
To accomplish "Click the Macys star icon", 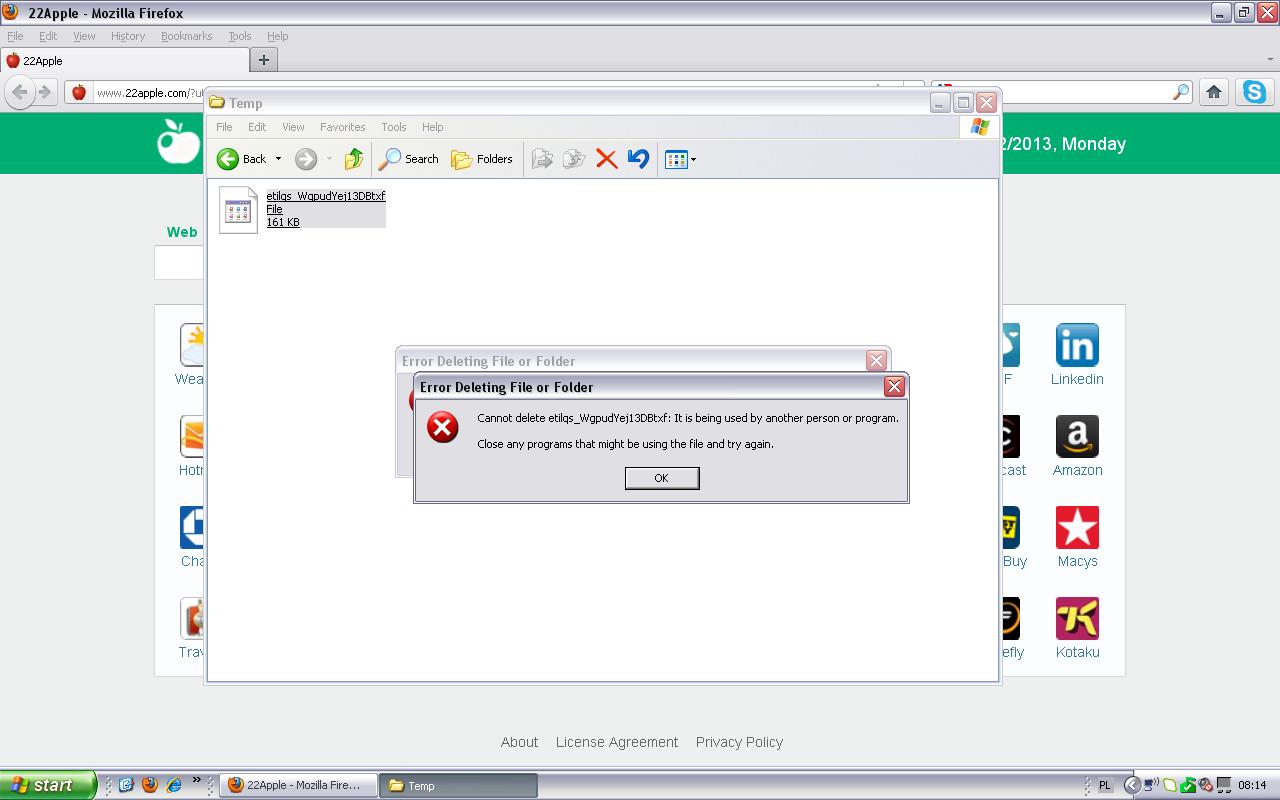I will (x=1077, y=527).
